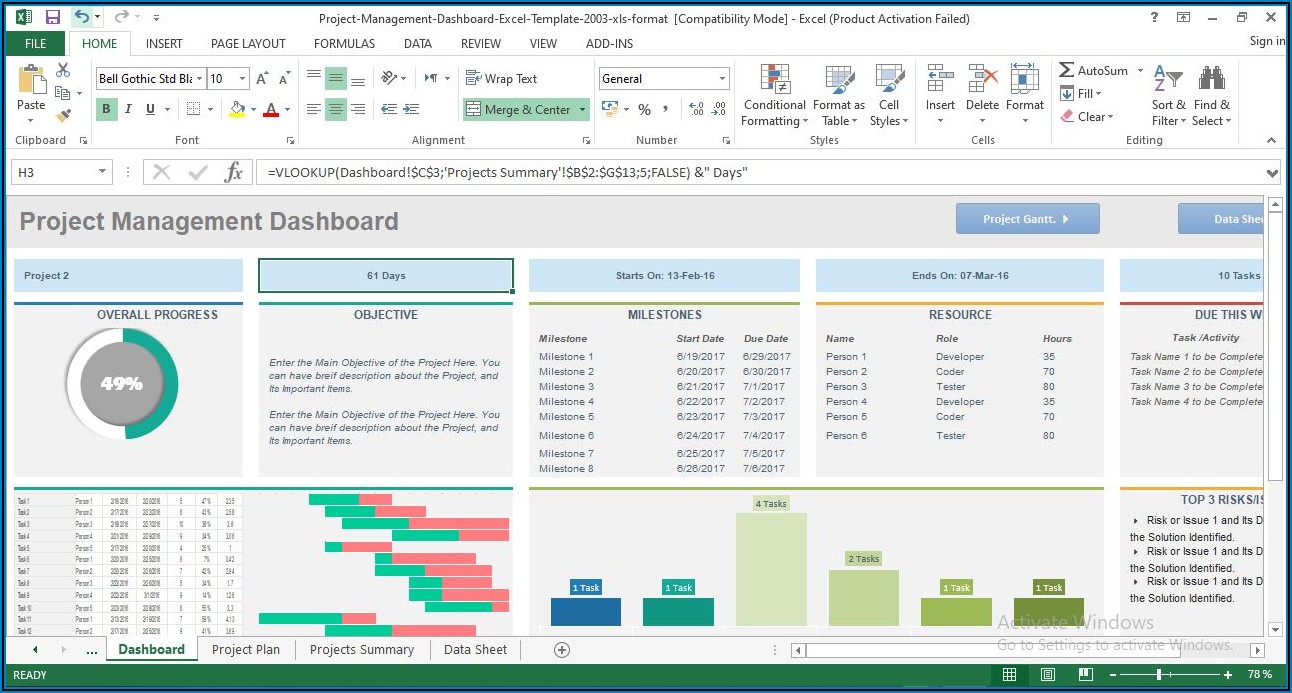Open the font name dropdown

(x=200, y=79)
